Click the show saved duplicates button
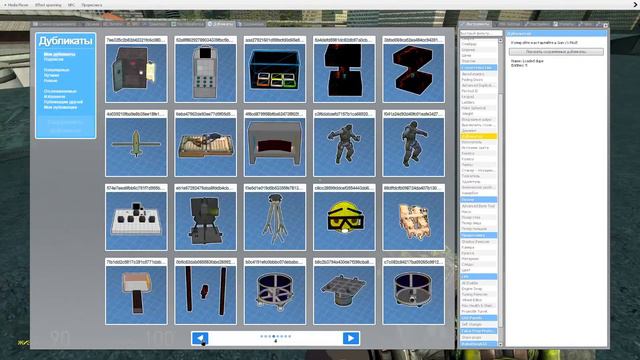 coord(556,52)
